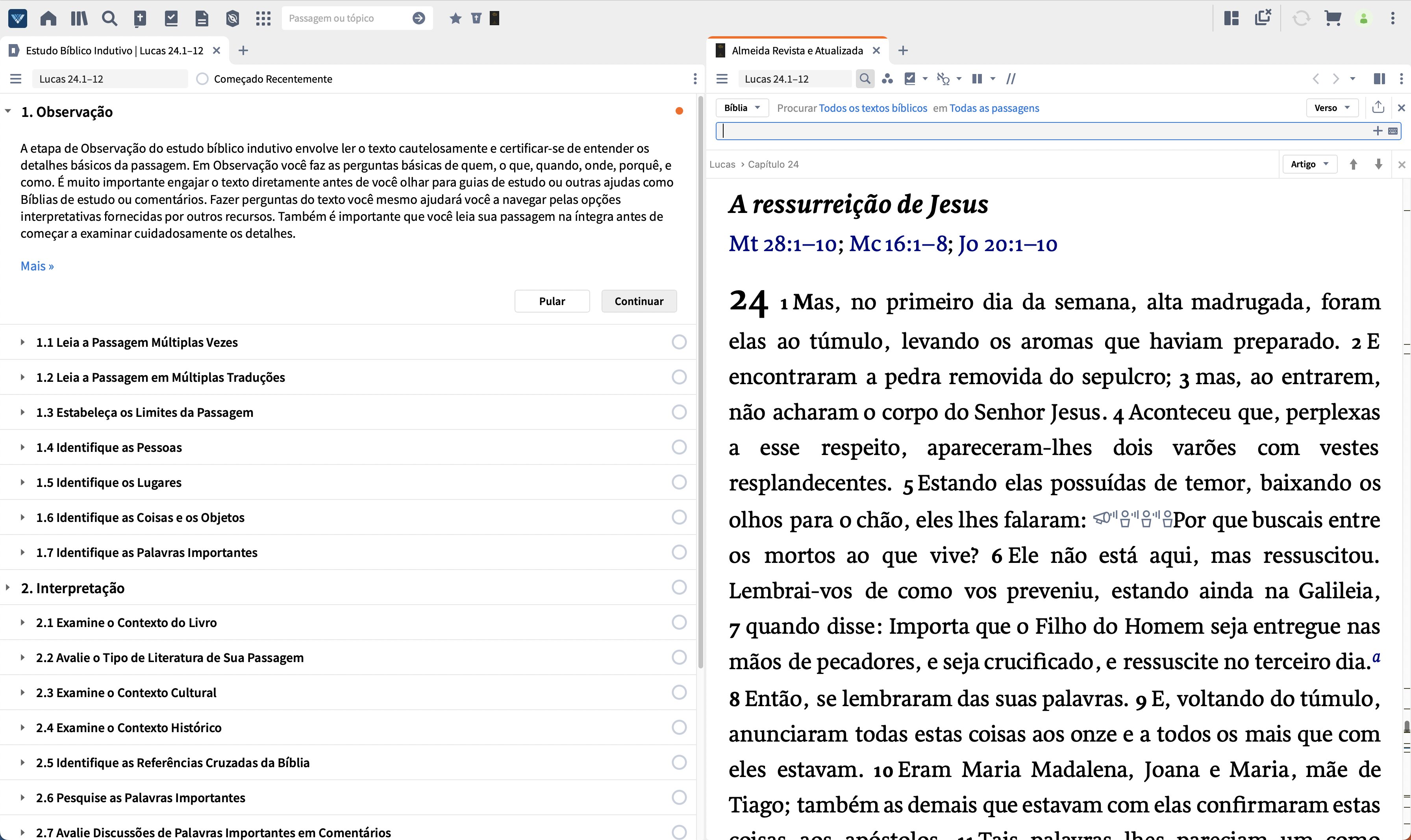Viewport: 1411px width, 840px height.
Task: Click the star favorites shortcut
Action: coord(455,18)
